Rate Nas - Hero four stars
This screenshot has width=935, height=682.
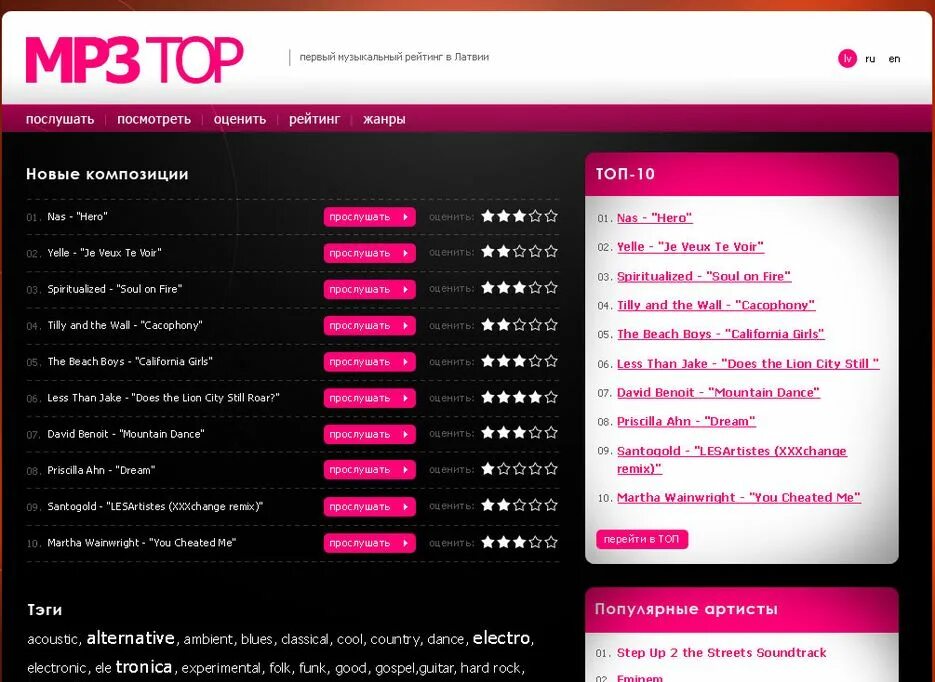pos(535,216)
